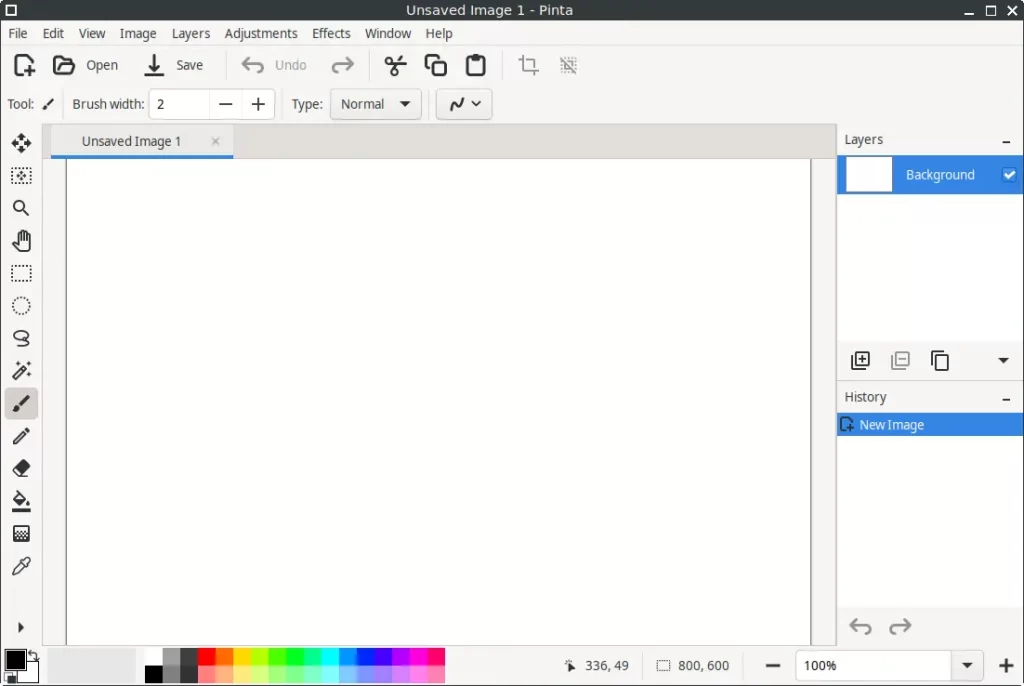Select the Lasso Select tool
The image size is (1024, 686).
21,338
